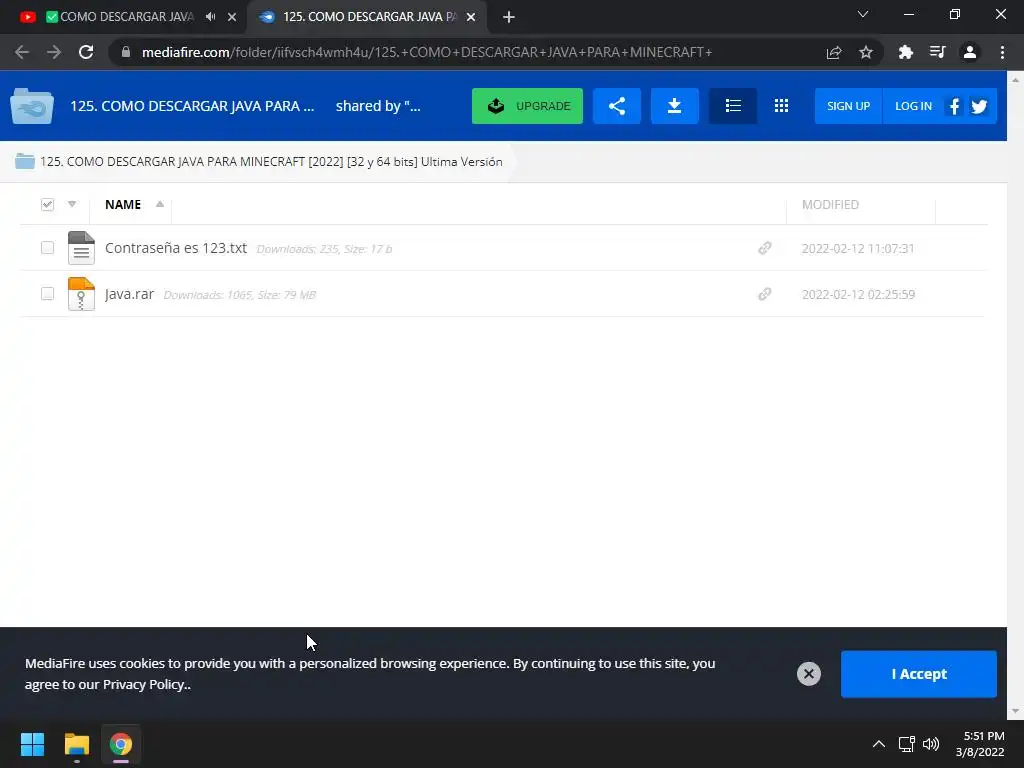The height and width of the screenshot is (768, 1024).
Task: Expand selection options dropdown arrow beside select-all checkbox
Action: pyautogui.click(x=72, y=204)
